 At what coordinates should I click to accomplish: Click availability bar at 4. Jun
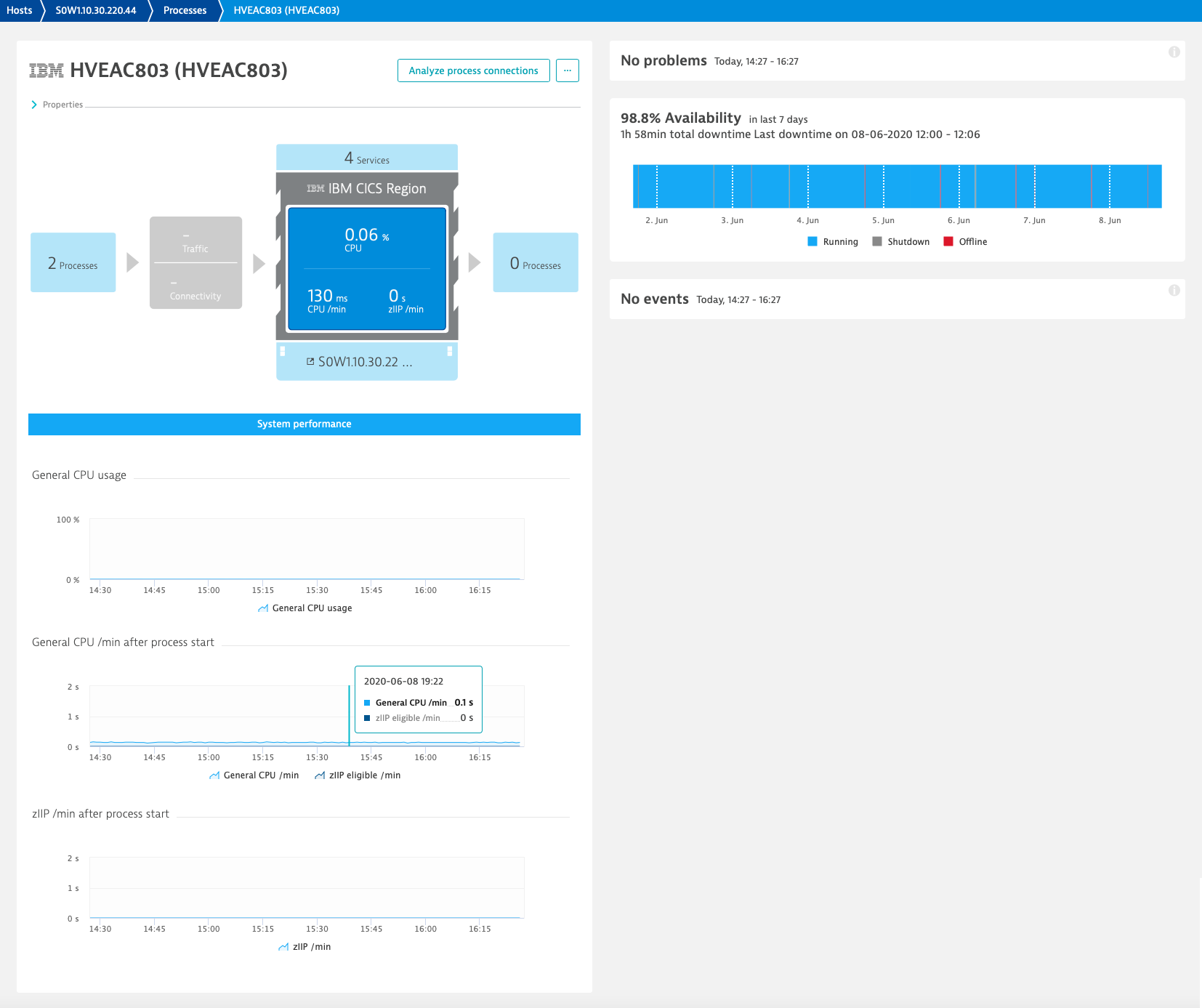tap(808, 187)
